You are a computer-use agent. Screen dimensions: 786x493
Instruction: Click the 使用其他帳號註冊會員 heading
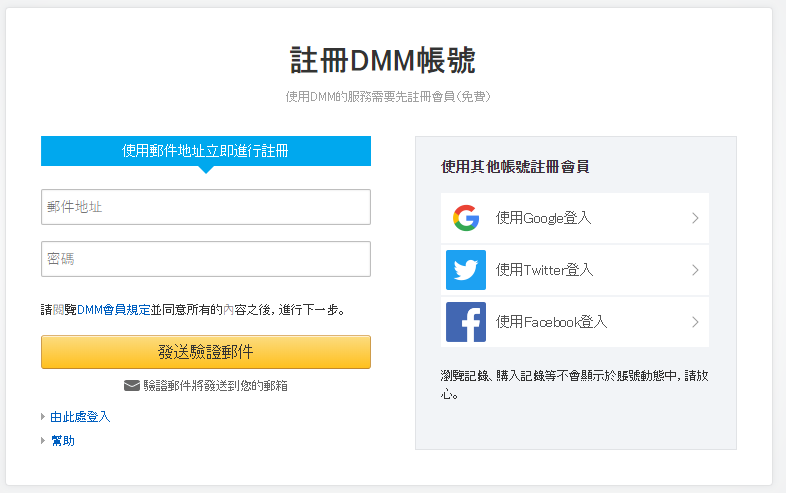pyautogui.click(x=515, y=167)
